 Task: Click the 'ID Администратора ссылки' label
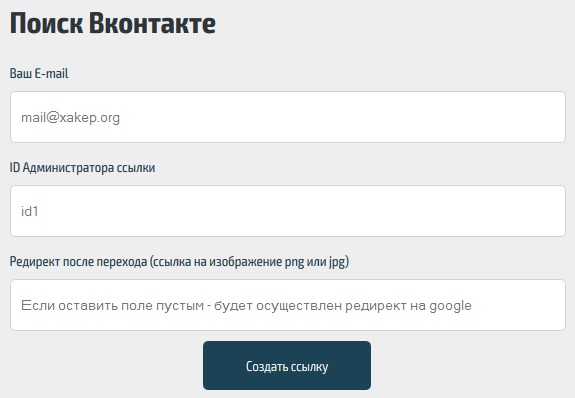click(x=82, y=168)
